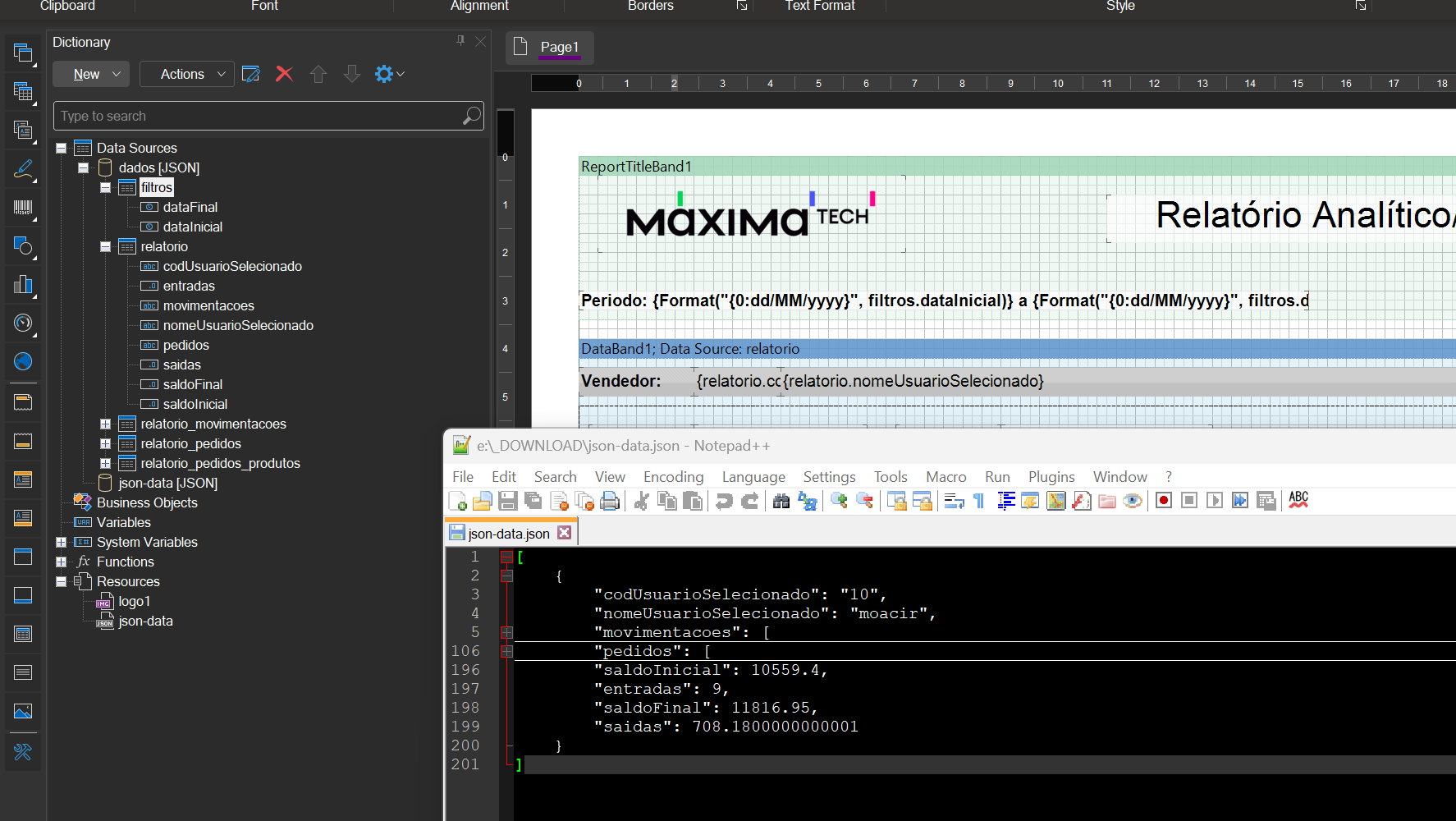Click Undo icon in Notepad++ toolbar
Image resolution: width=1456 pixels, height=821 pixels.
click(x=724, y=501)
